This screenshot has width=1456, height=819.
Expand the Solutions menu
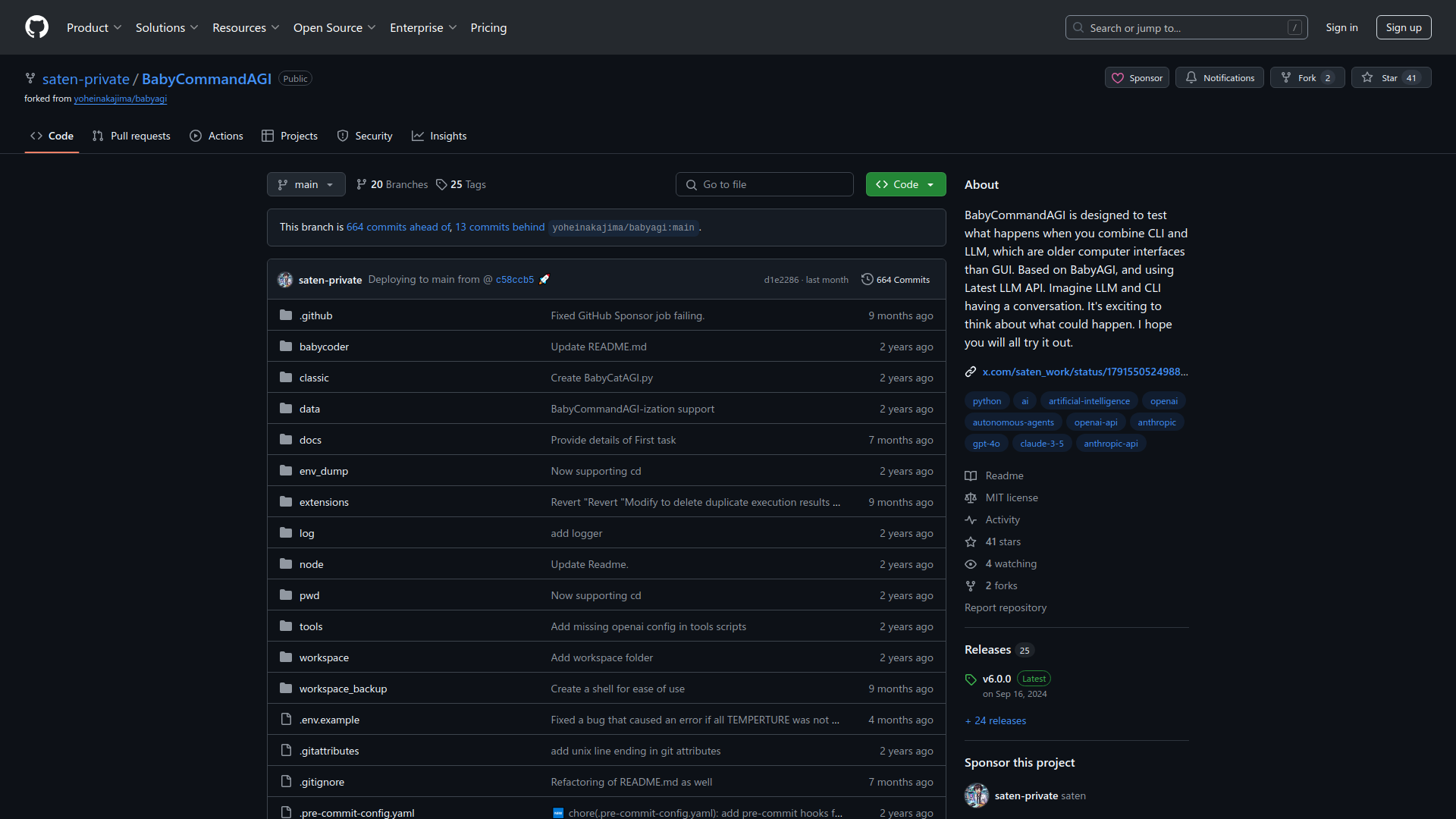pyautogui.click(x=167, y=27)
